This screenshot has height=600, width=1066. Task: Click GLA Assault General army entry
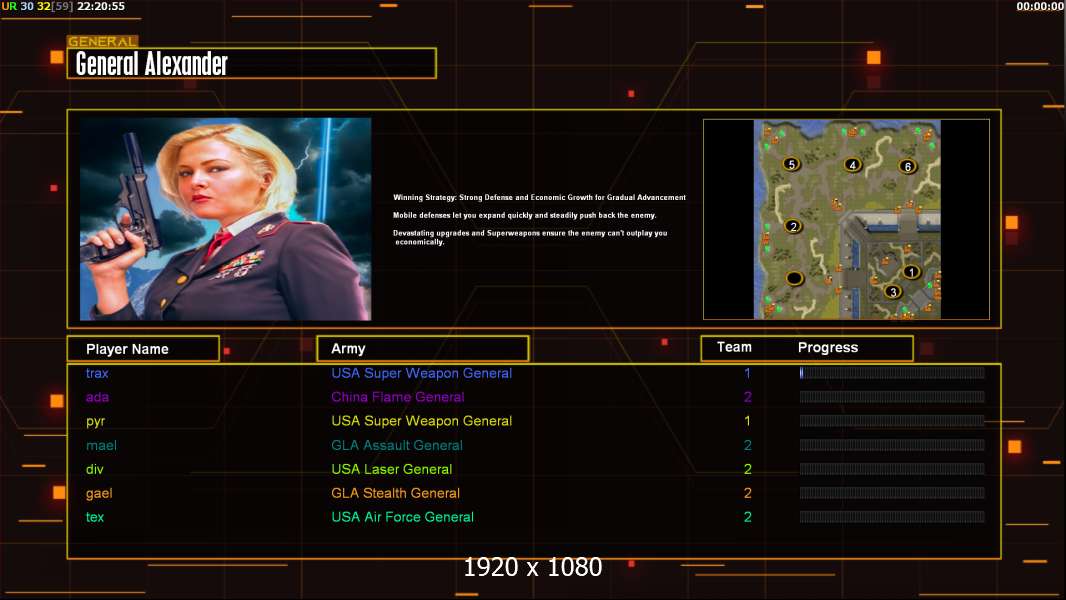coord(397,445)
